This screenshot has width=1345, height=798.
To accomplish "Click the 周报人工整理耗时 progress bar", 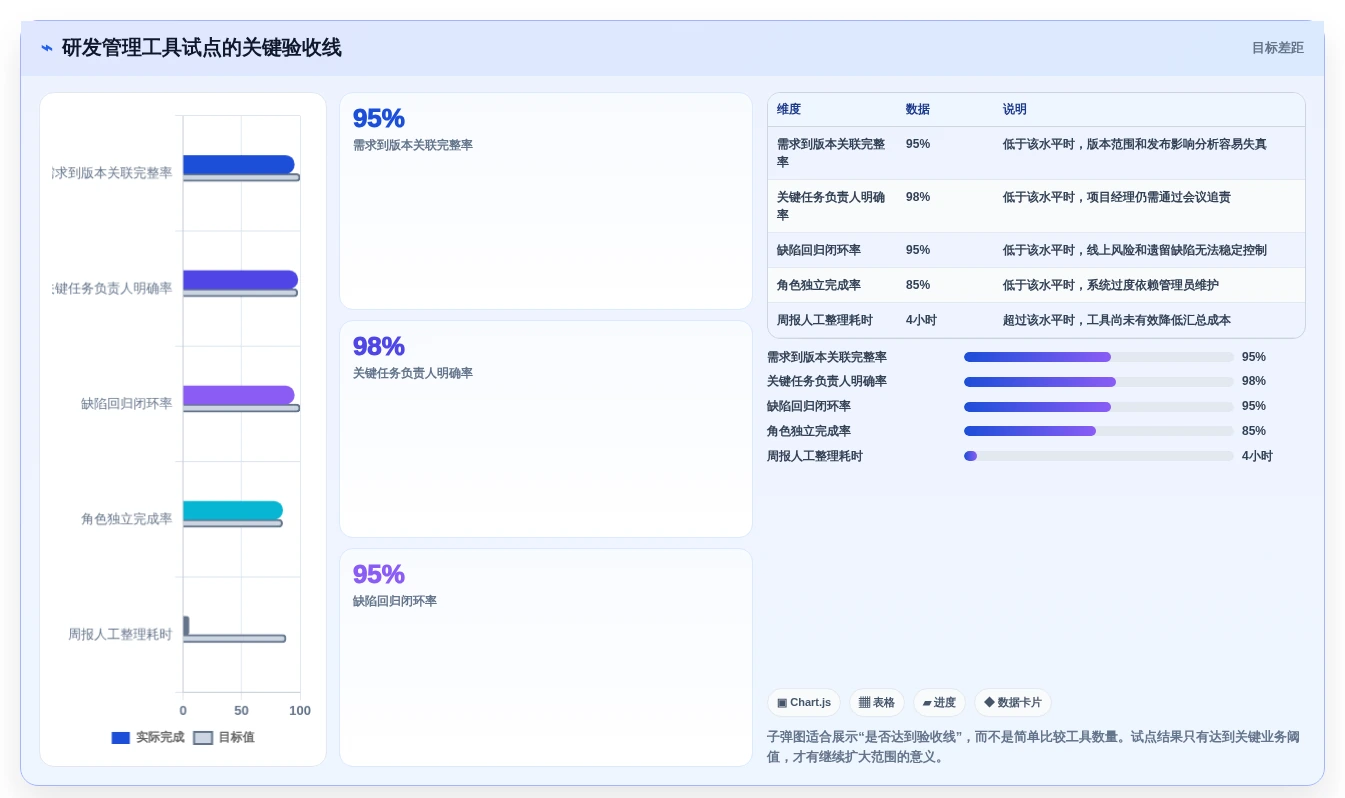I will tap(1099, 456).
